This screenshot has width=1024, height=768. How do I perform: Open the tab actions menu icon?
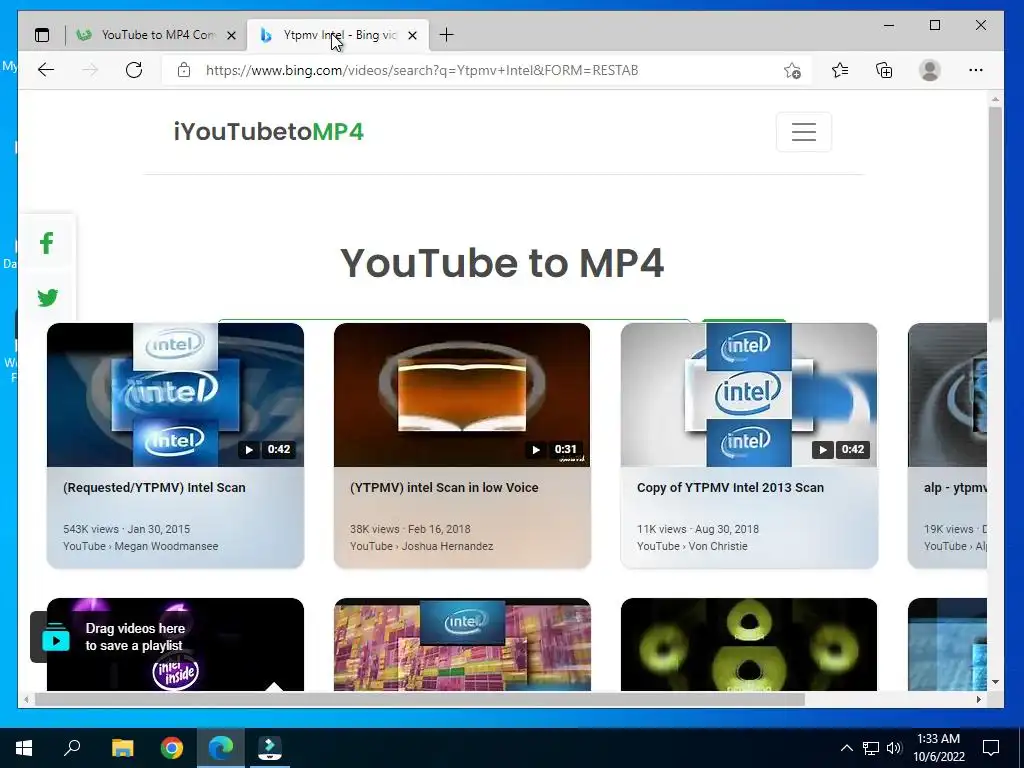[x=42, y=35]
